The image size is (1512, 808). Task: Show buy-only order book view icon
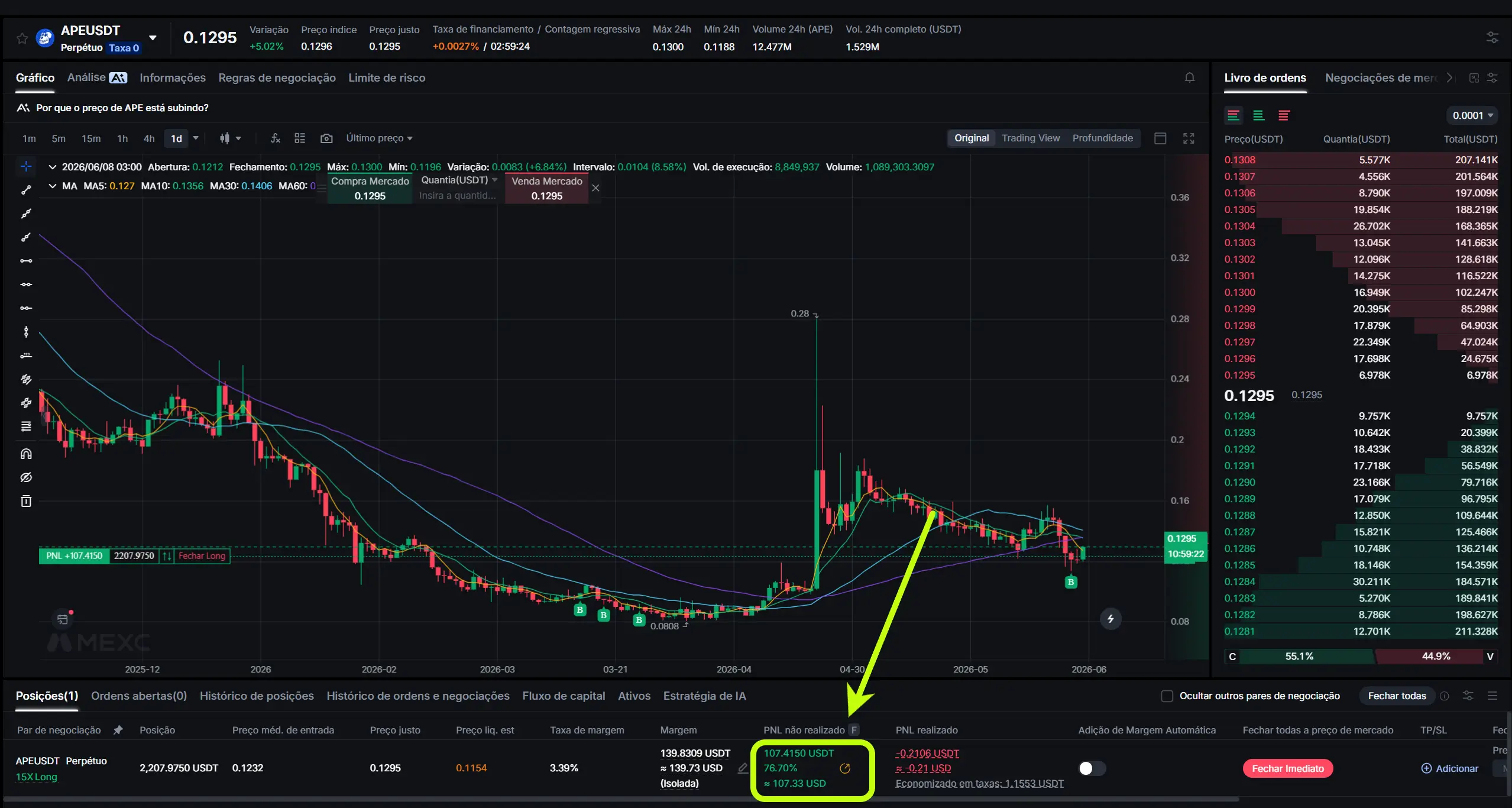pyautogui.click(x=1259, y=115)
